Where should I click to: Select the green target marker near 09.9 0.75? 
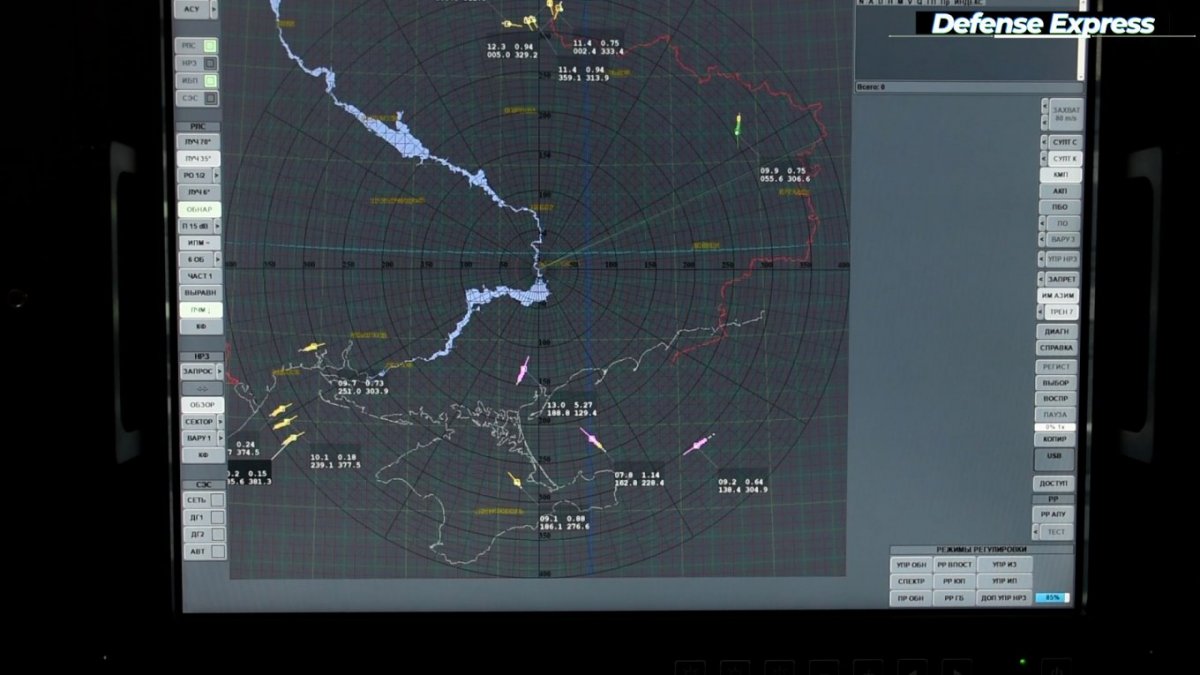click(738, 127)
